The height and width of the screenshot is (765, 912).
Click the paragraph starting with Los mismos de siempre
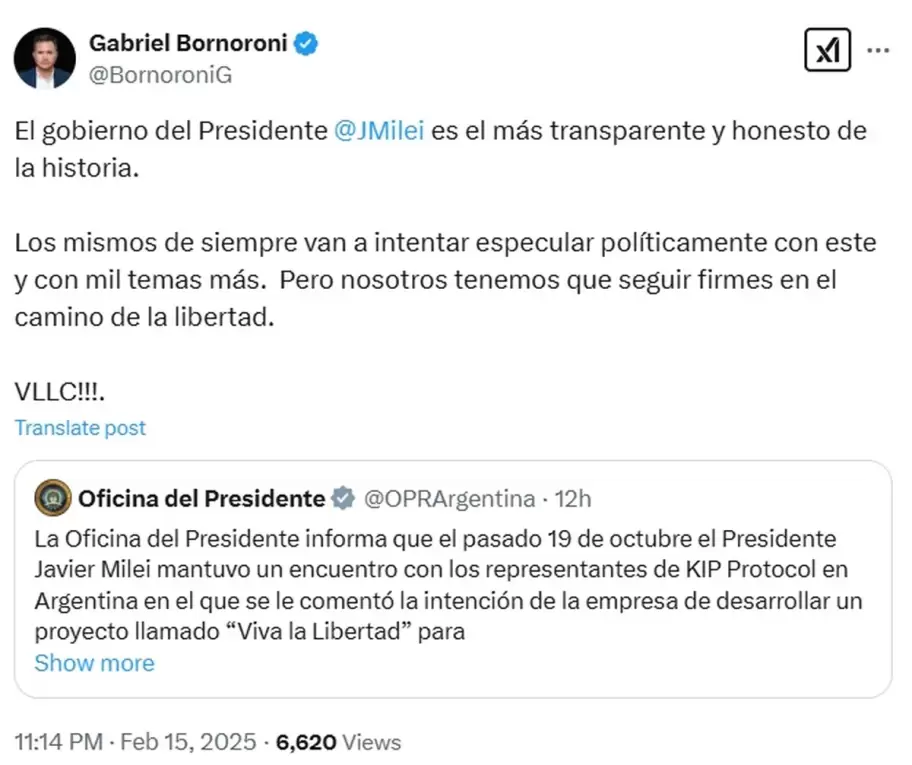point(446,280)
